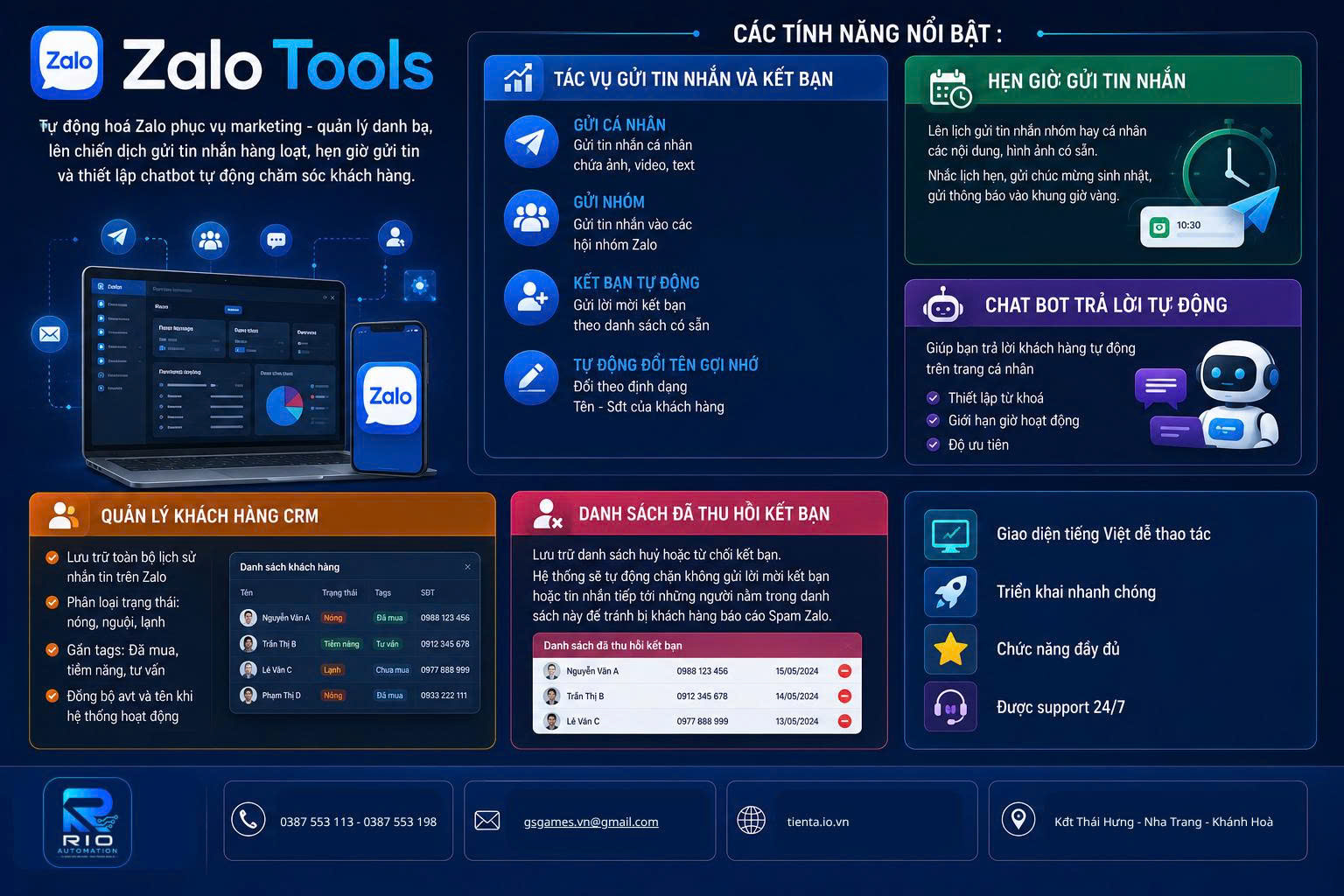Click the star icon for Chức năng đầy đủ
This screenshot has height=896, width=1344.
click(x=950, y=649)
